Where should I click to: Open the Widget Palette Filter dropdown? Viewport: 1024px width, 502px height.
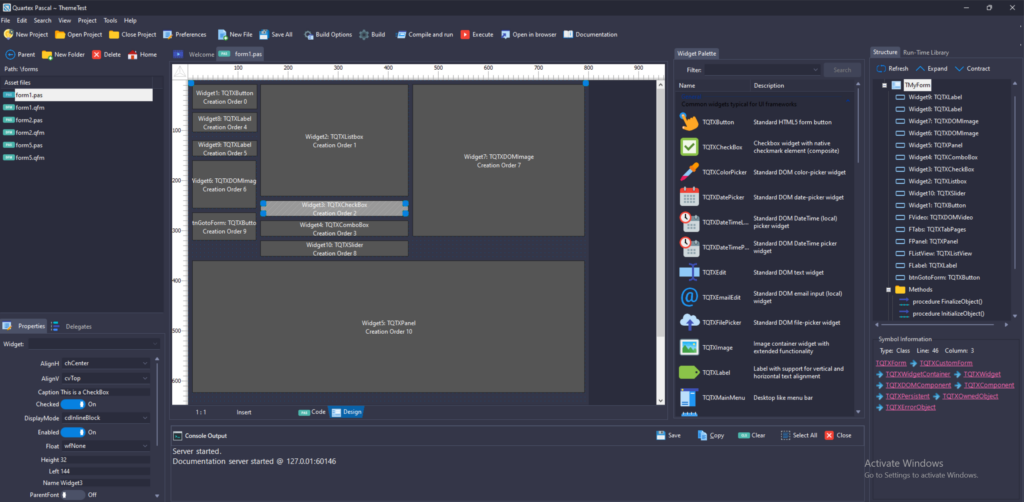point(763,70)
